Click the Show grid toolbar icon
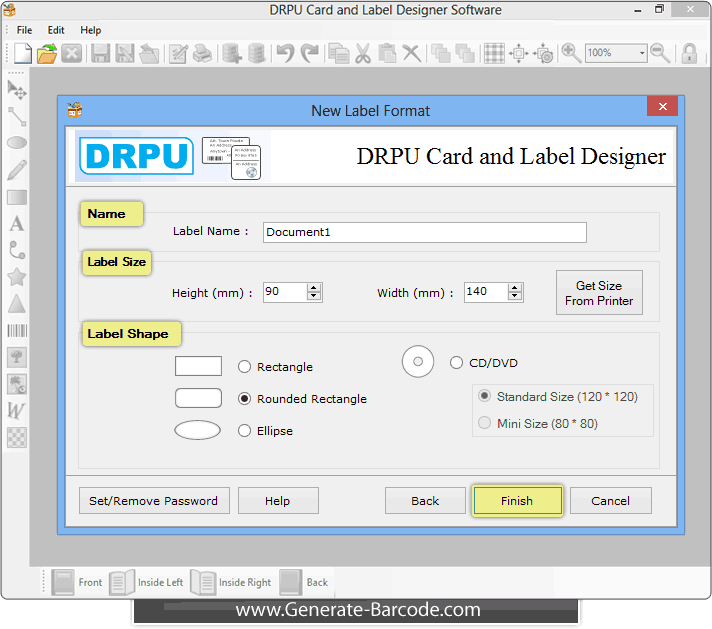Image resolution: width=712 pixels, height=629 pixels. [x=494, y=53]
